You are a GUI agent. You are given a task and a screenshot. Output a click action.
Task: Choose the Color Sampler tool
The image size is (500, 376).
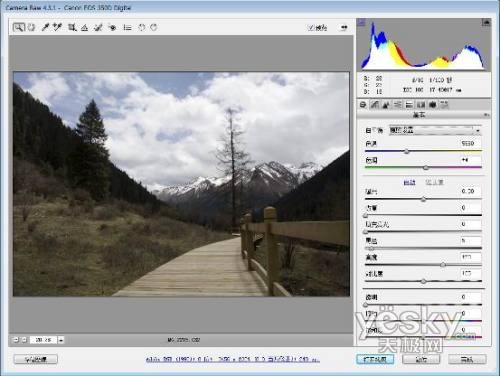(x=58, y=27)
